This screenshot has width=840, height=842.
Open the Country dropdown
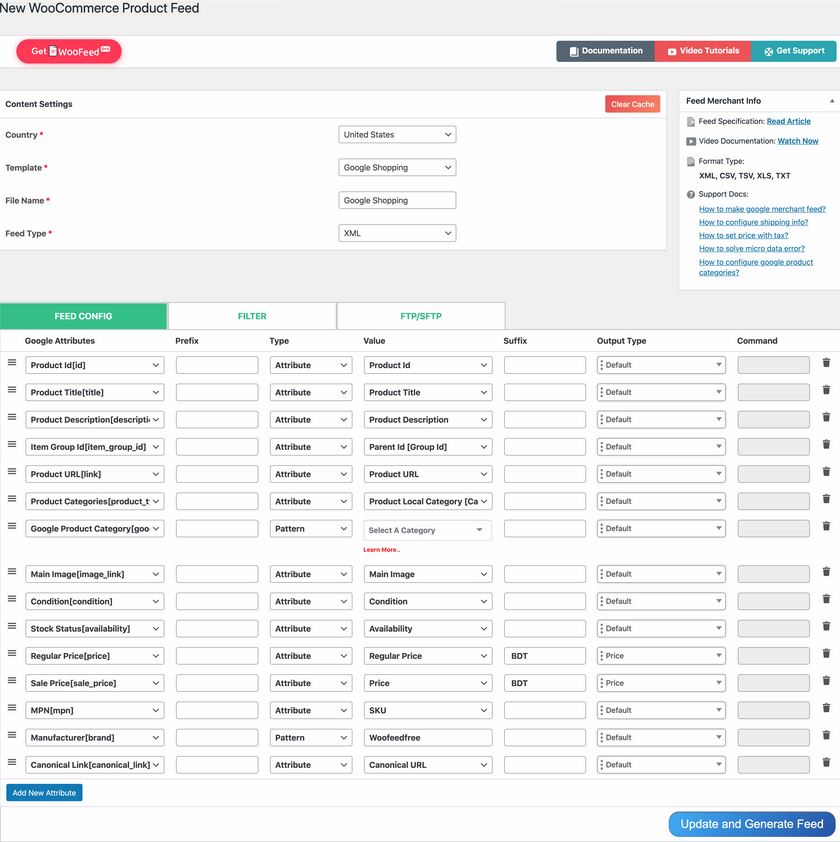click(x=397, y=135)
